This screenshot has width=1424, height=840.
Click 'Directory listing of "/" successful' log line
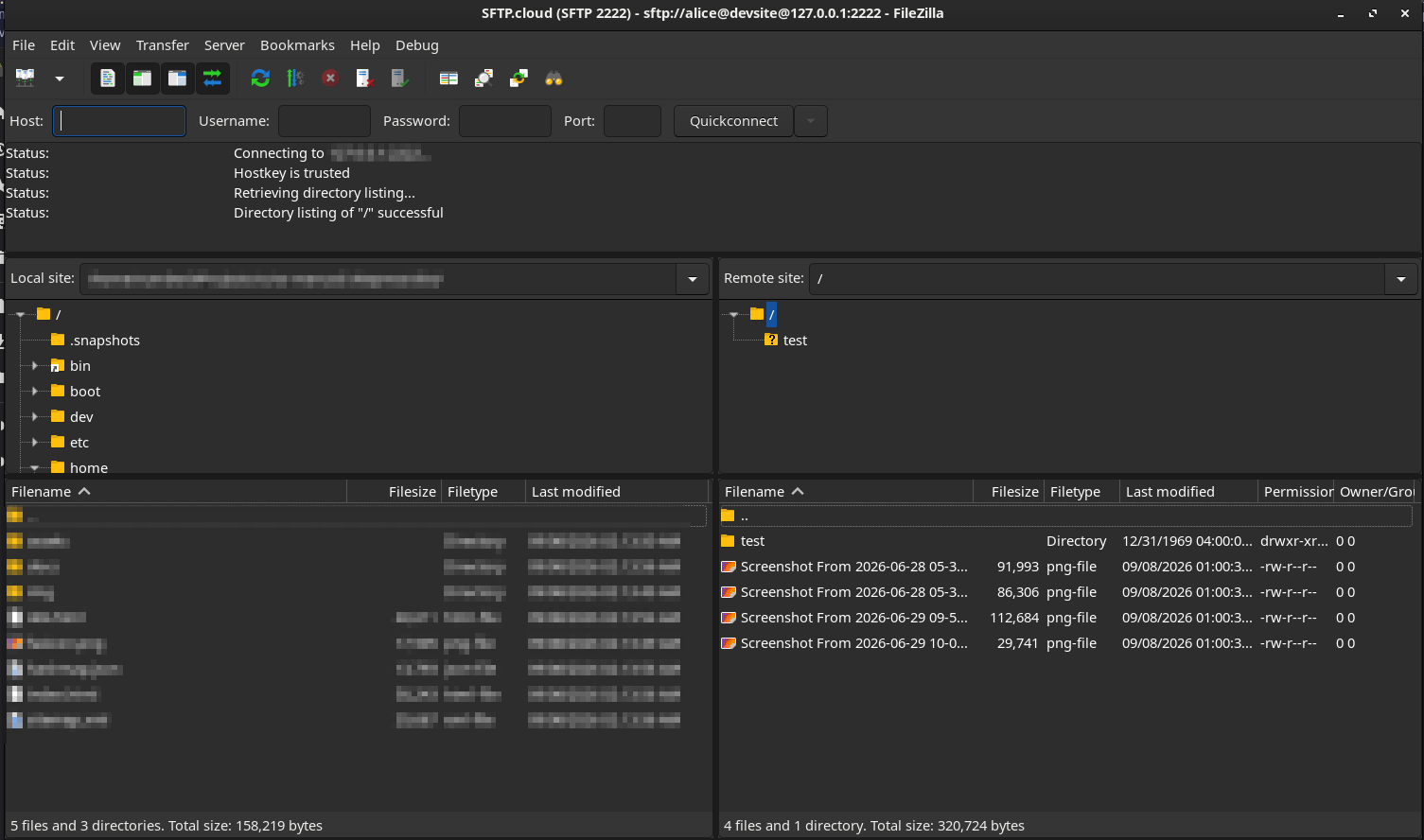[x=339, y=213]
